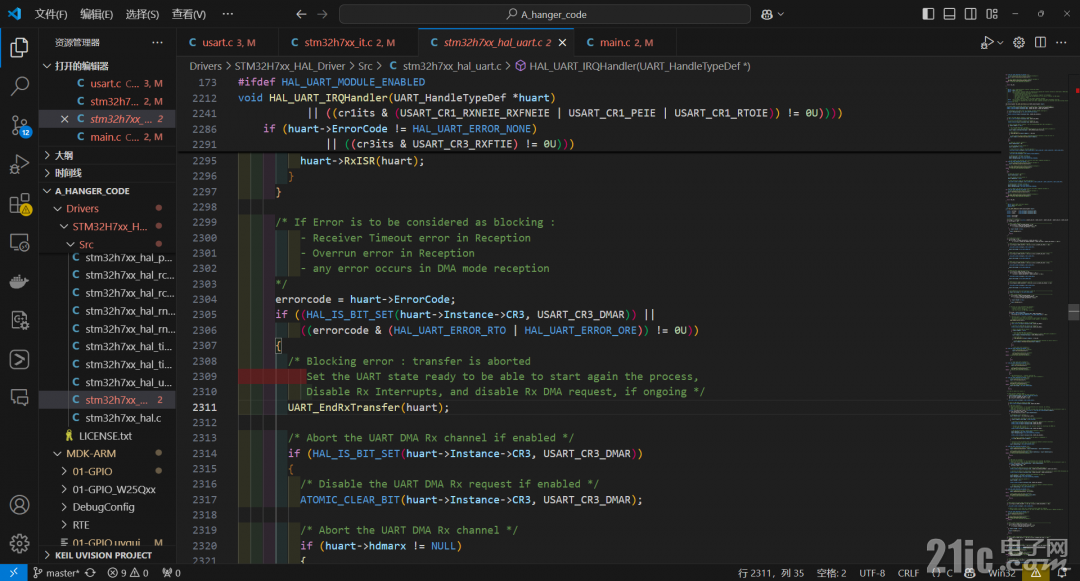
Task: Close the stm32h7xx_hal_uart.c editor tab
Action: (563, 43)
